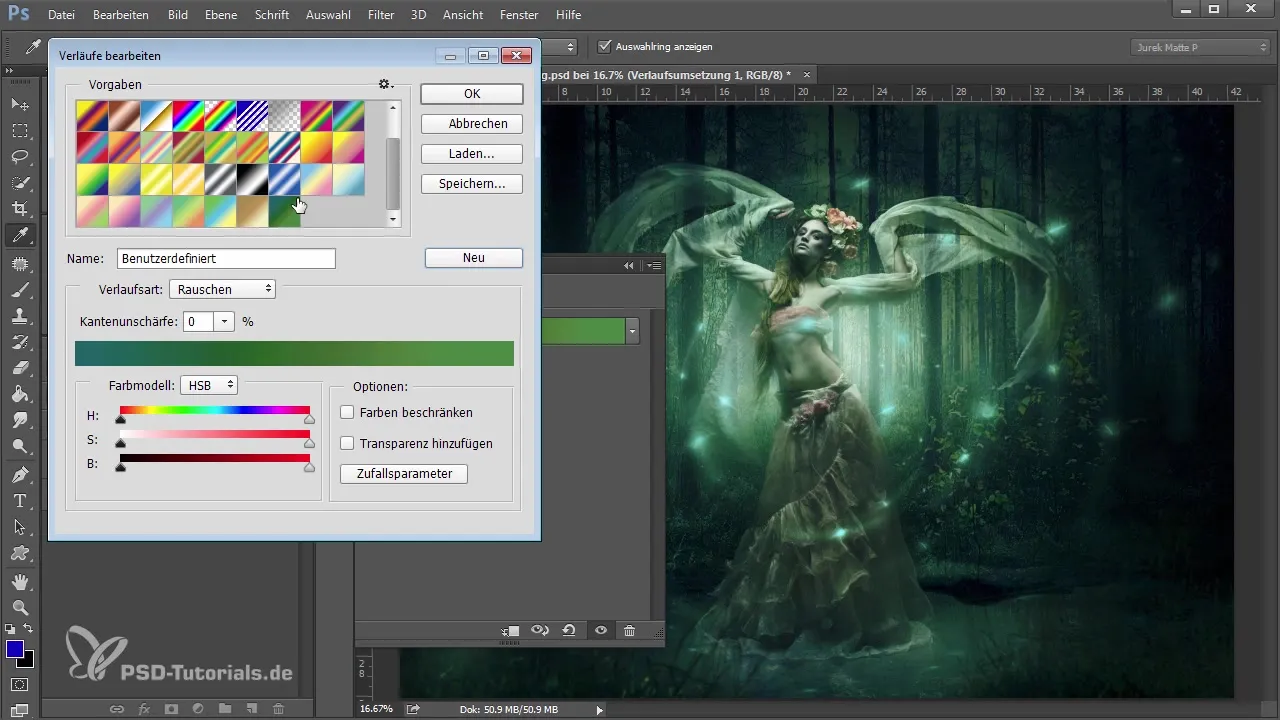Select the Lasso tool
Image resolution: width=1280 pixels, height=720 pixels.
(19, 157)
